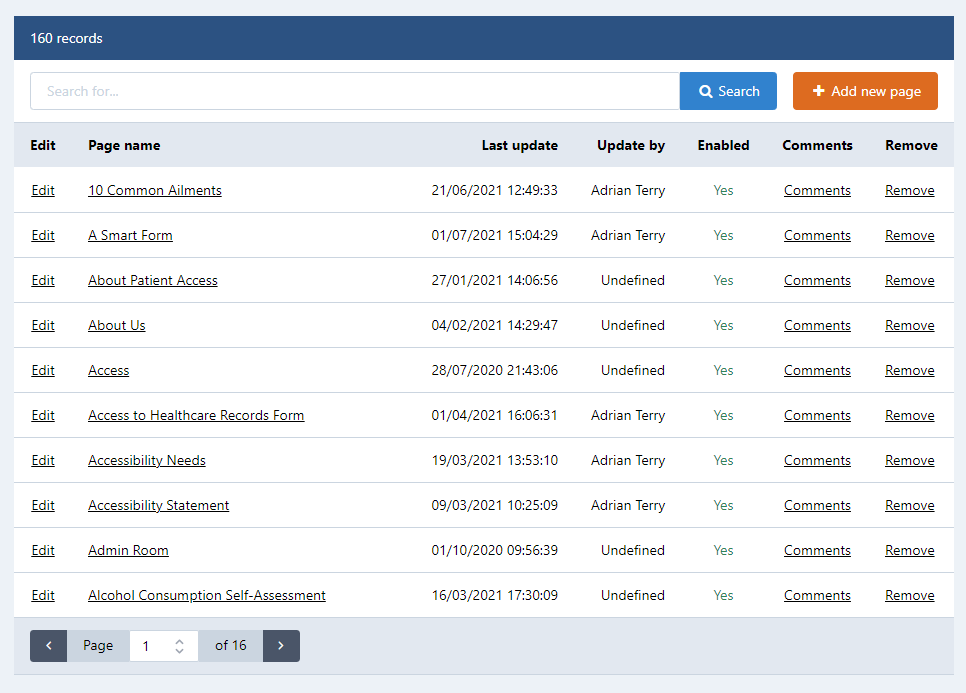Open the 10 Common Ailments page
The image size is (966, 693).
154,190
